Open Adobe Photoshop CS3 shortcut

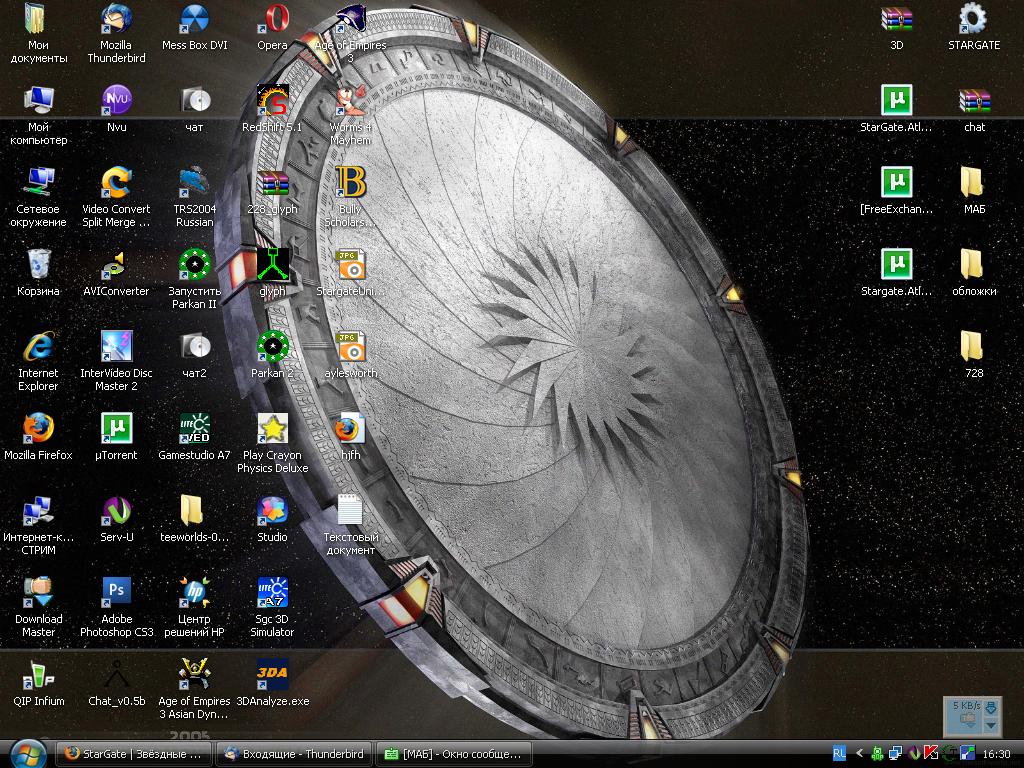(117, 591)
